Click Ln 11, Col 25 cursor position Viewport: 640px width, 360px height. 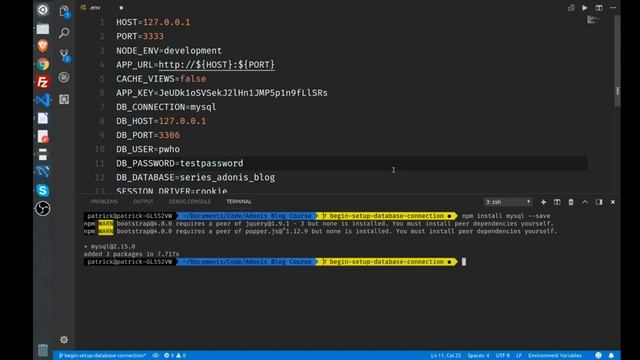coord(446,356)
